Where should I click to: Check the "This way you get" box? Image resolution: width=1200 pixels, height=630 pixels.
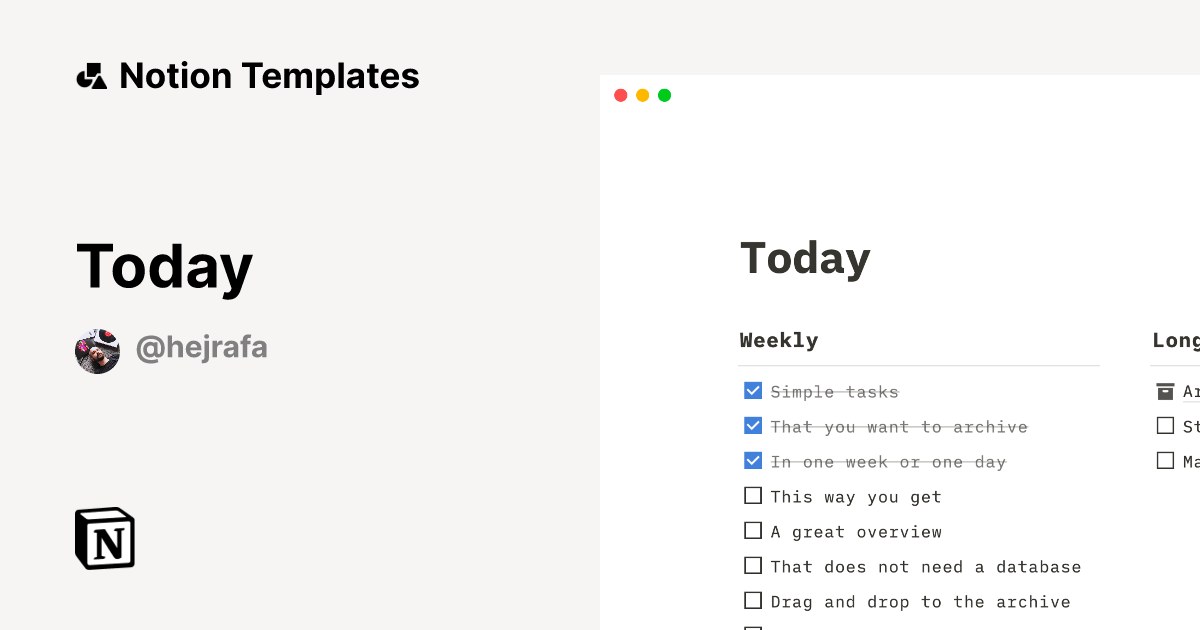point(753,495)
